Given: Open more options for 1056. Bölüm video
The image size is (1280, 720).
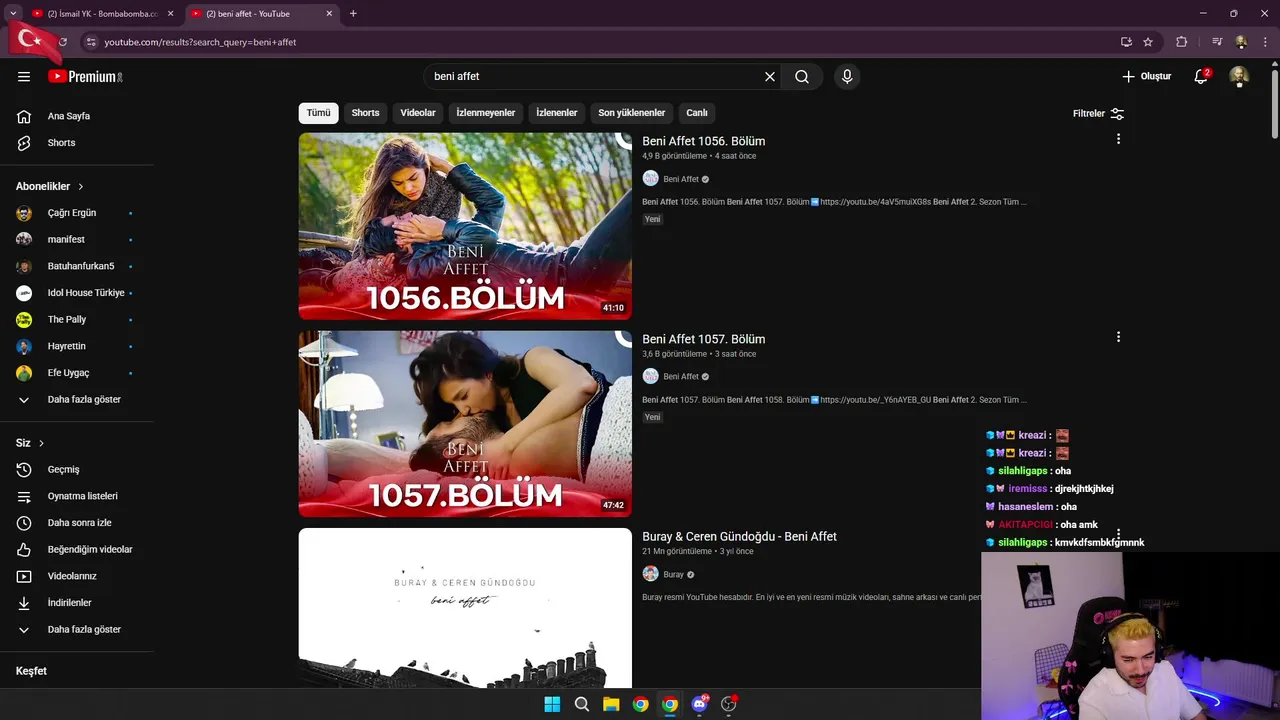Looking at the screenshot, I should 1118,139.
